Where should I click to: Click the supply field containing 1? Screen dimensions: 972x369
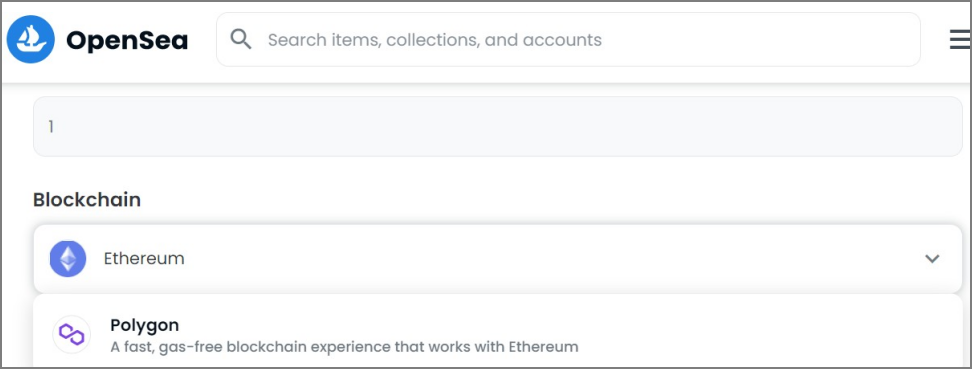click(498, 127)
